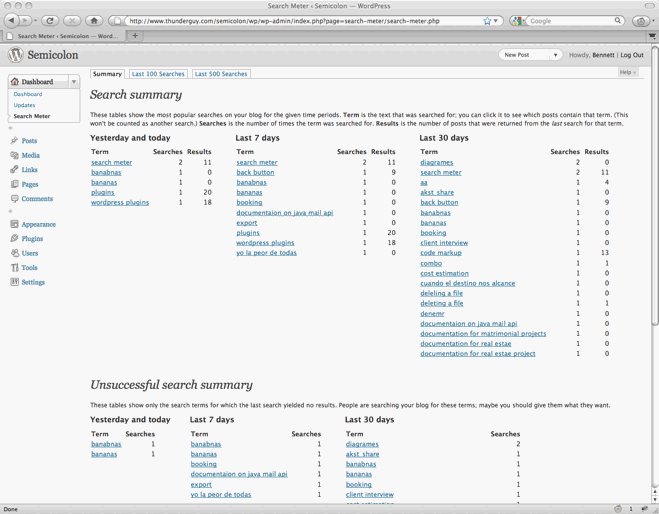The height and width of the screenshot is (514, 659).
Task: Switch to Last 100 Searches tab
Action: click(158, 74)
